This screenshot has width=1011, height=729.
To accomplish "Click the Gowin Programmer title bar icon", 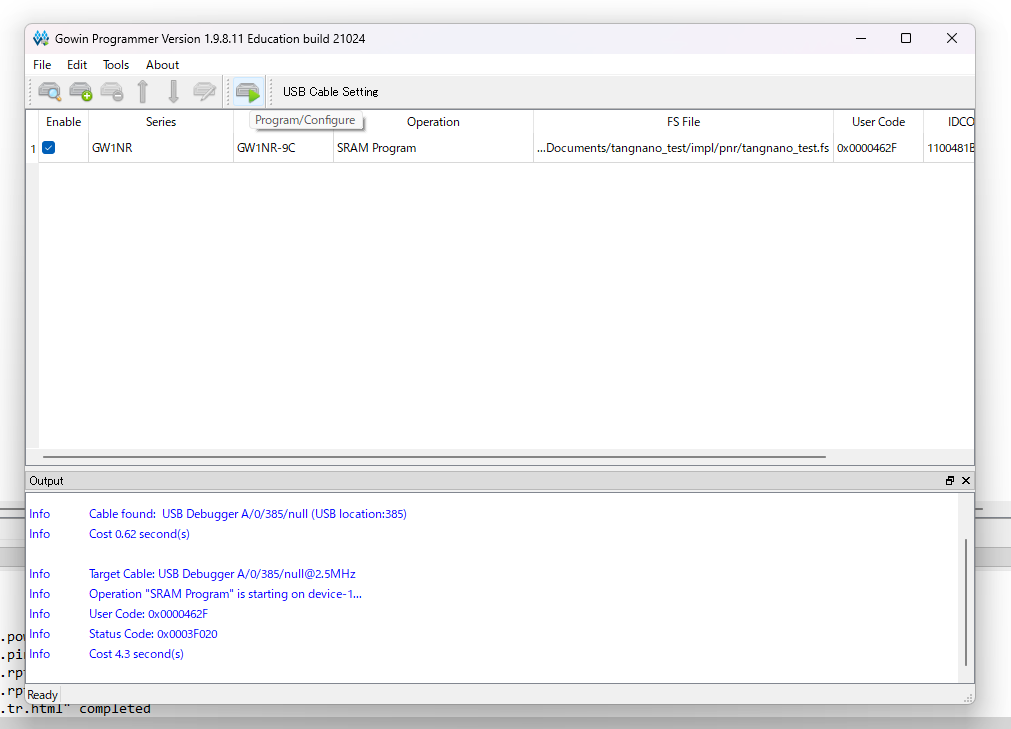I will [41, 39].
